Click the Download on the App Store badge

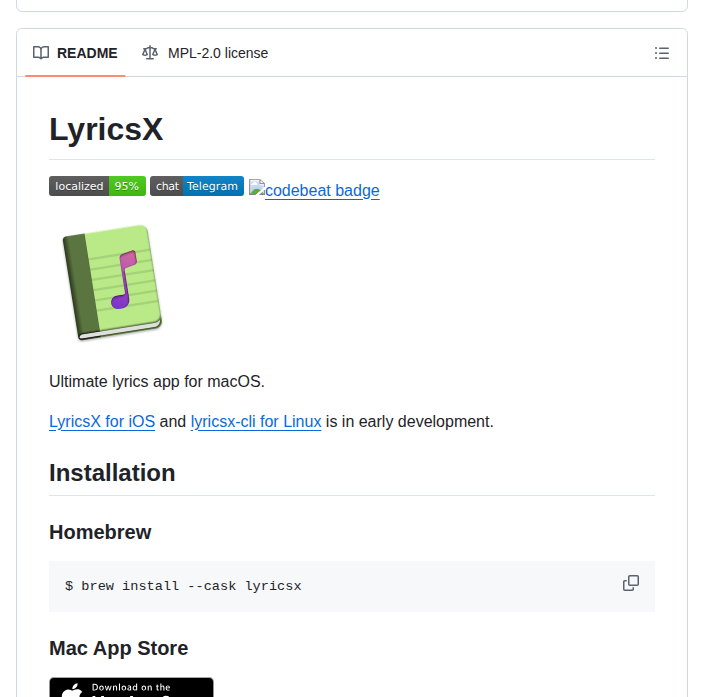pyautogui.click(x=131, y=688)
